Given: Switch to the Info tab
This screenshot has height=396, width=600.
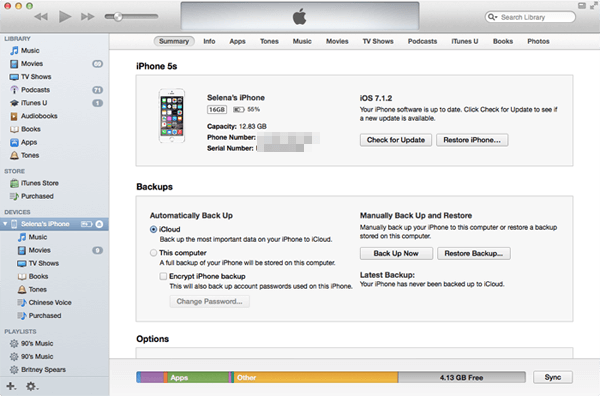Looking at the screenshot, I should [x=209, y=41].
